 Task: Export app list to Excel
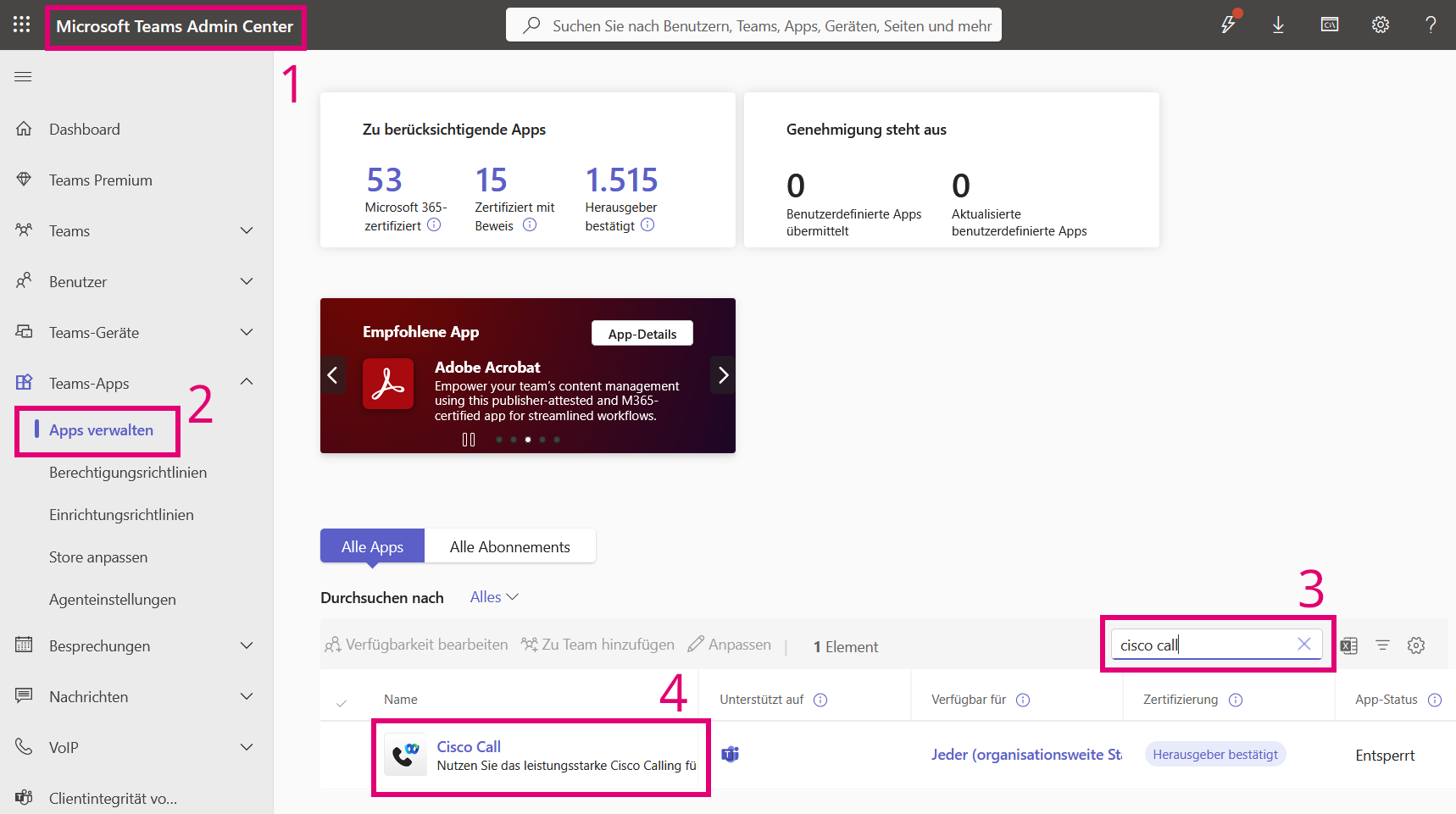pos(1349,645)
